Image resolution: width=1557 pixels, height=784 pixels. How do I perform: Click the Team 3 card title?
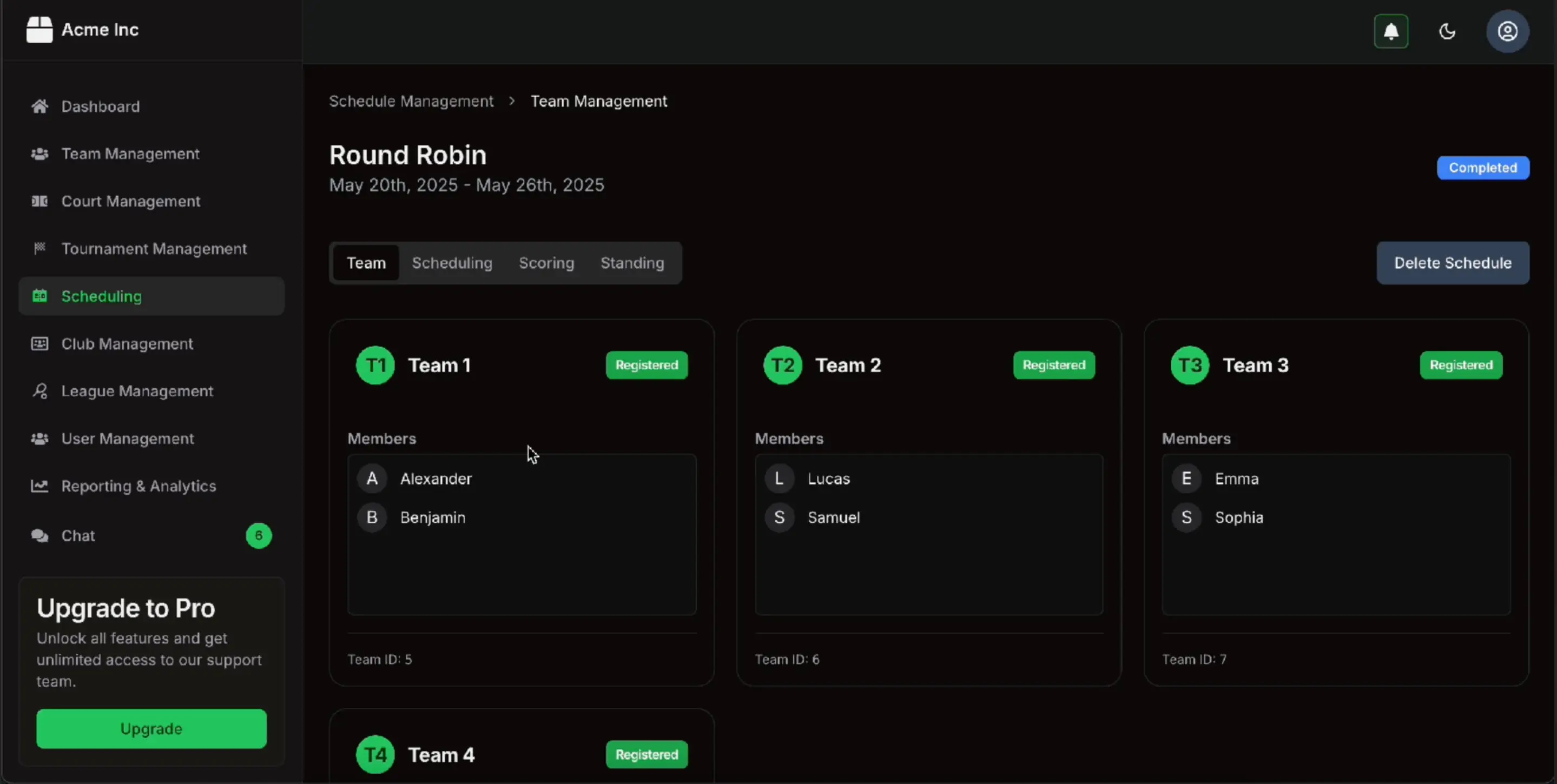pyautogui.click(x=1255, y=365)
